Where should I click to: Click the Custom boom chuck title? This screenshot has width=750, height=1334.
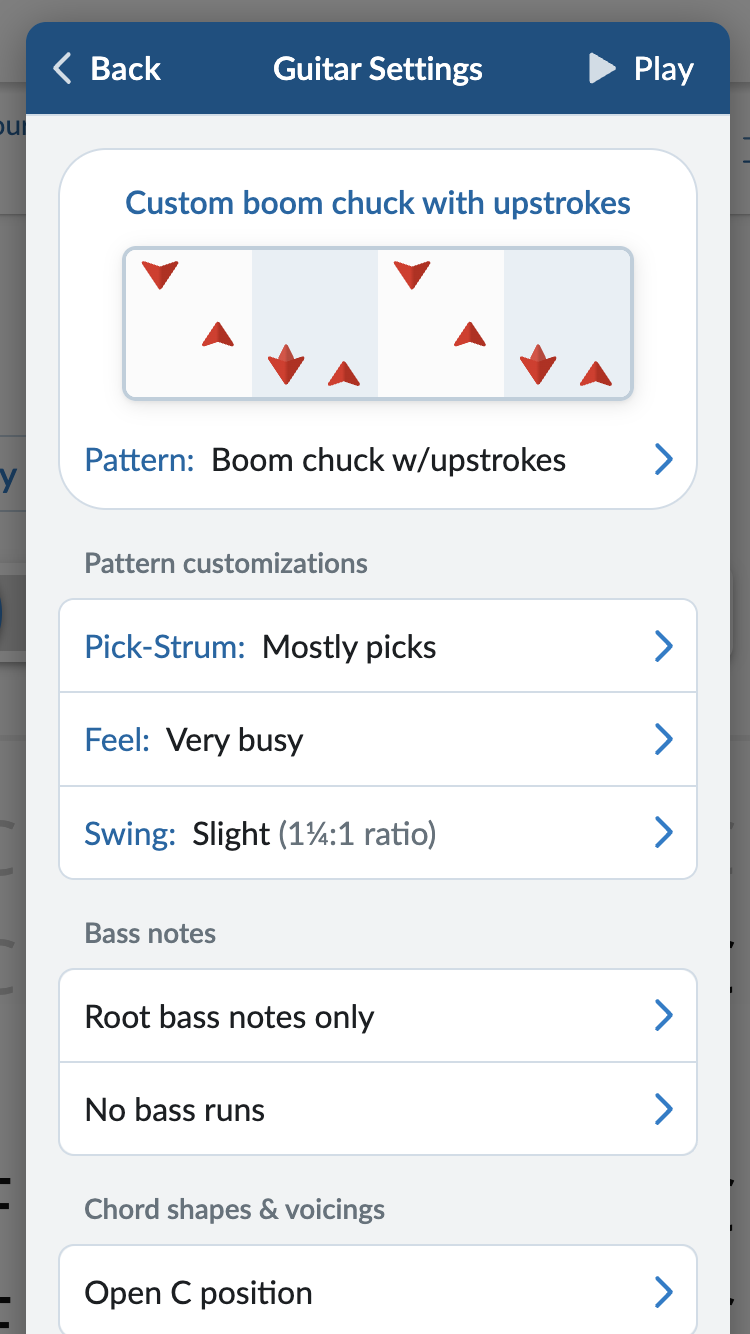(378, 203)
